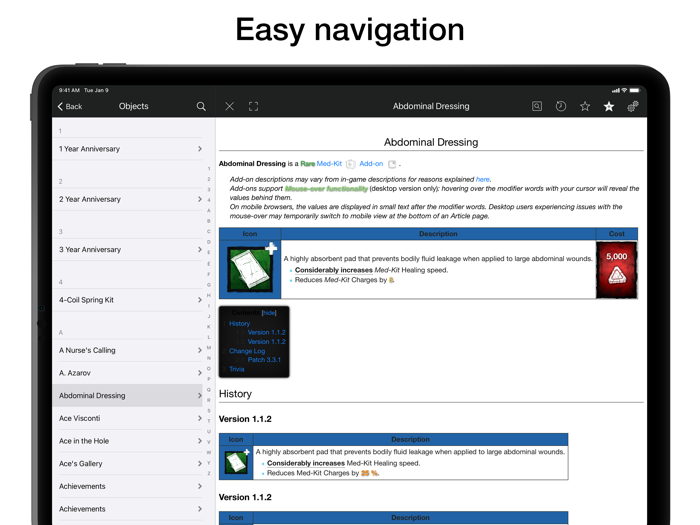
Task: Jump to letter Z in index bar
Action: click(x=208, y=473)
